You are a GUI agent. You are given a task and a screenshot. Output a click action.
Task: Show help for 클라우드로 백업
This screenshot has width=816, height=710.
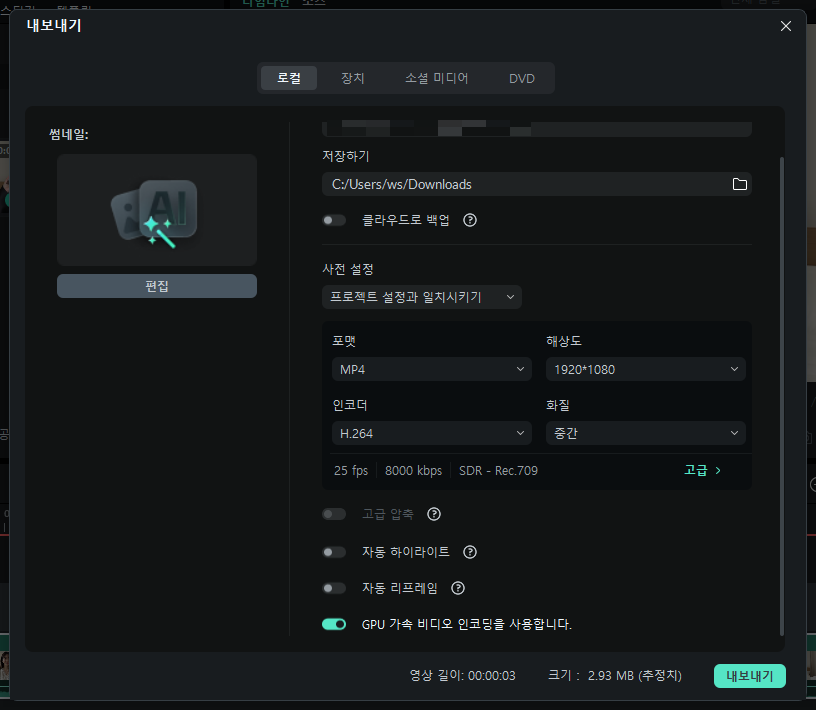pyautogui.click(x=470, y=220)
